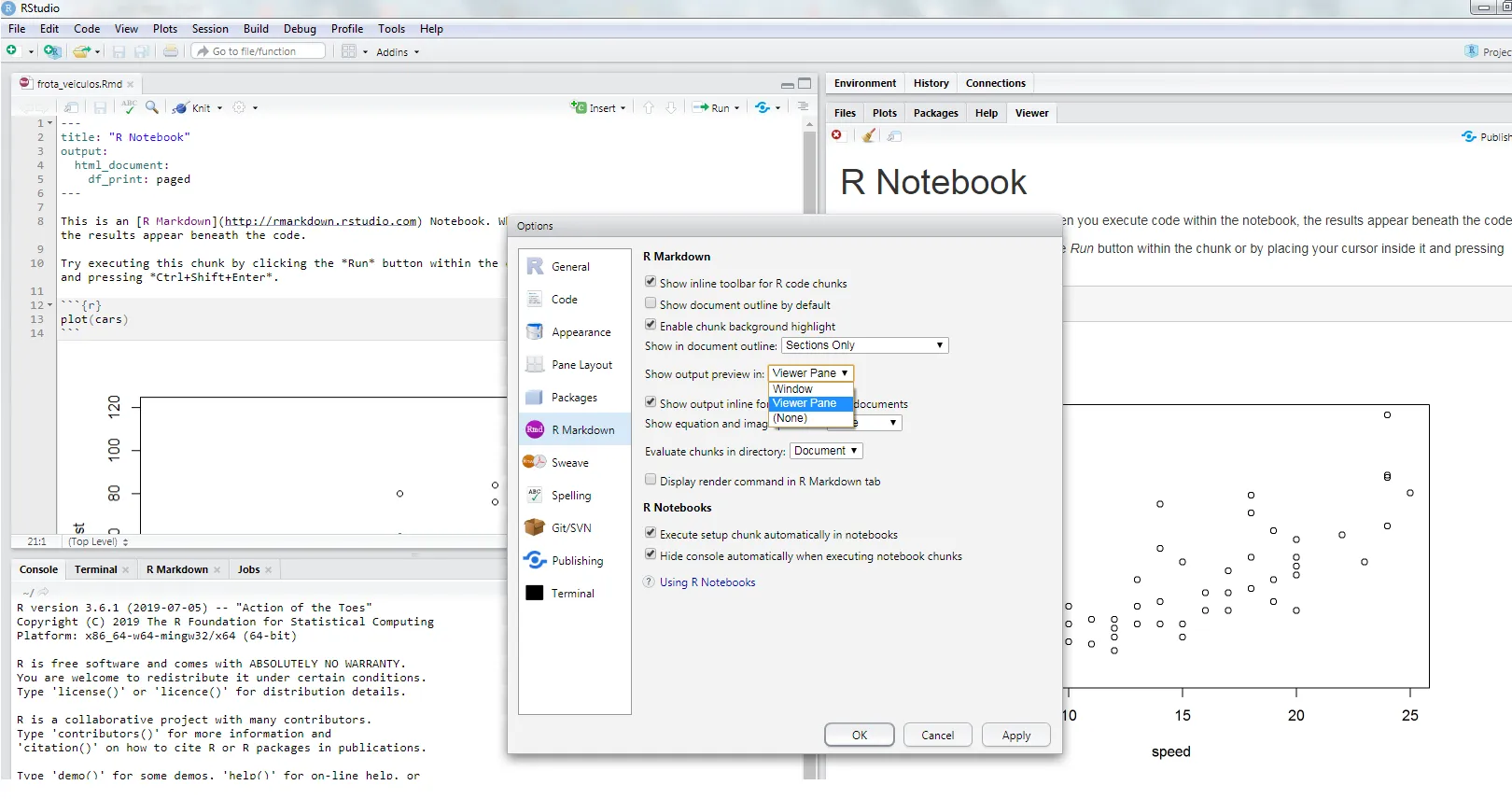Enable Display render command in R Markdown tab
This screenshot has height=799, width=1512.
click(x=651, y=480)
